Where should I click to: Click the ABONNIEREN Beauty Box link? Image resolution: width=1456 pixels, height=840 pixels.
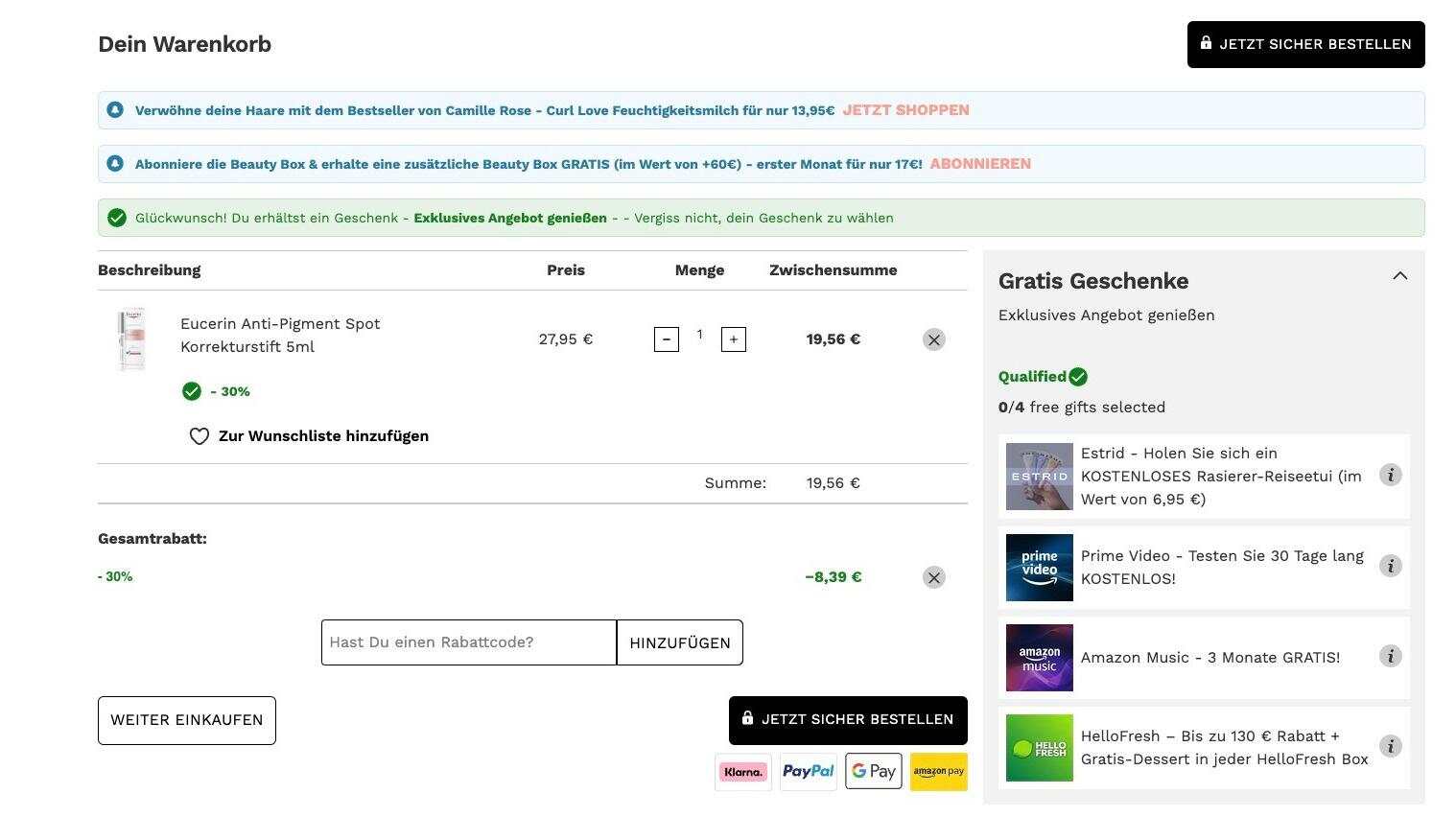[980, 164]
